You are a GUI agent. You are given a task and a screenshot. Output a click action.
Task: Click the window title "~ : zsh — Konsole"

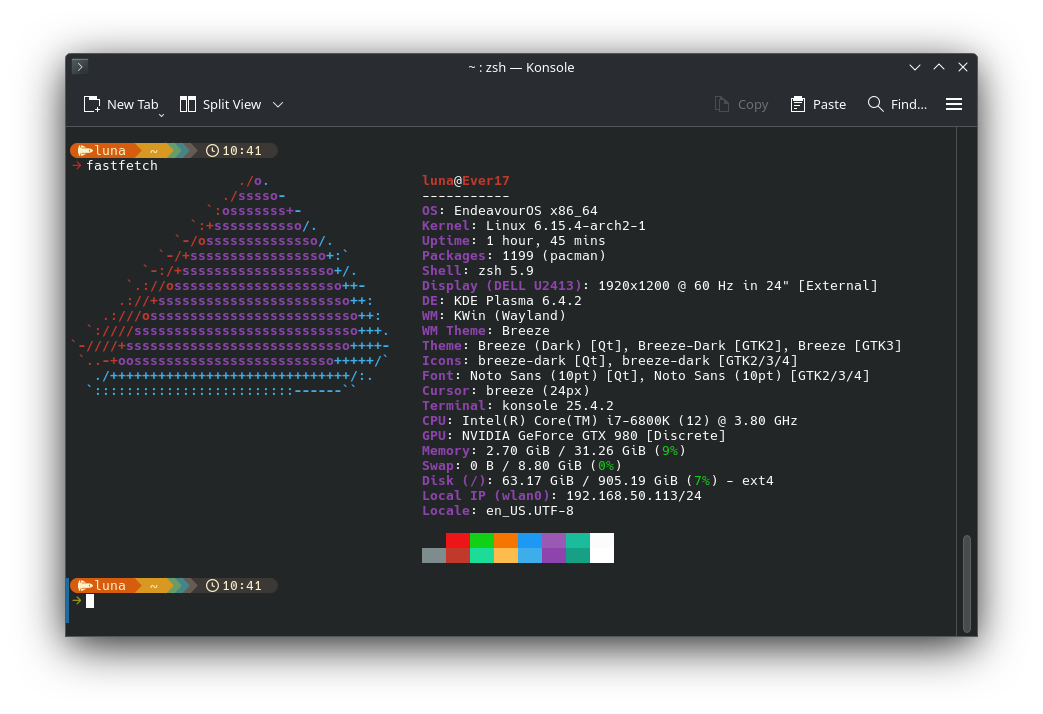click(x=521, y=67)
